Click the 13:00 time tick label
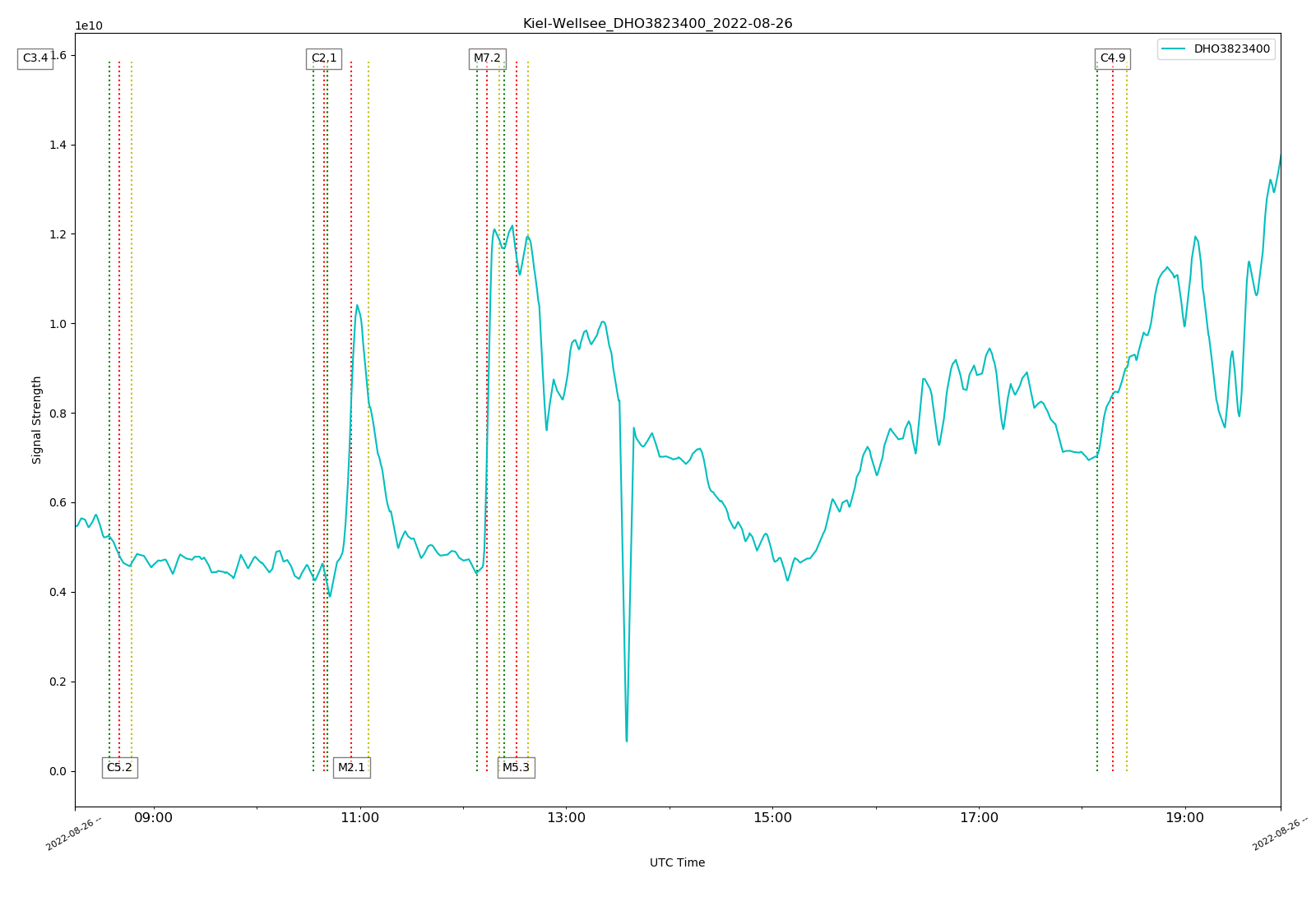 566,818
